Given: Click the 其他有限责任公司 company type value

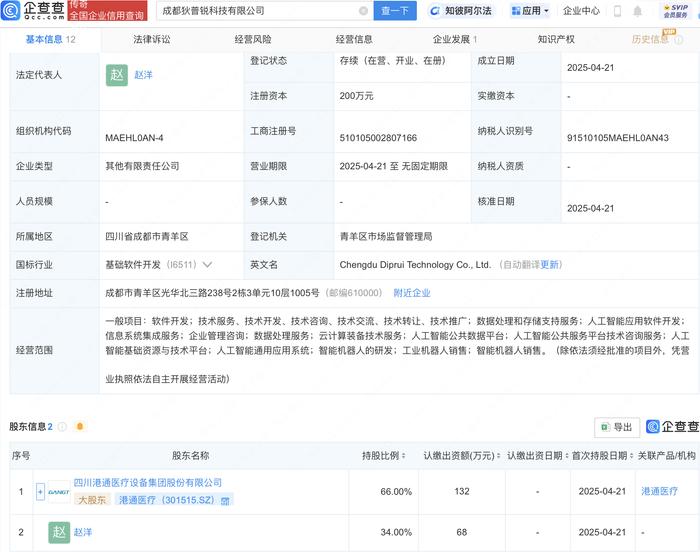Looking at the screenshot, I should [x=142, y=166].
